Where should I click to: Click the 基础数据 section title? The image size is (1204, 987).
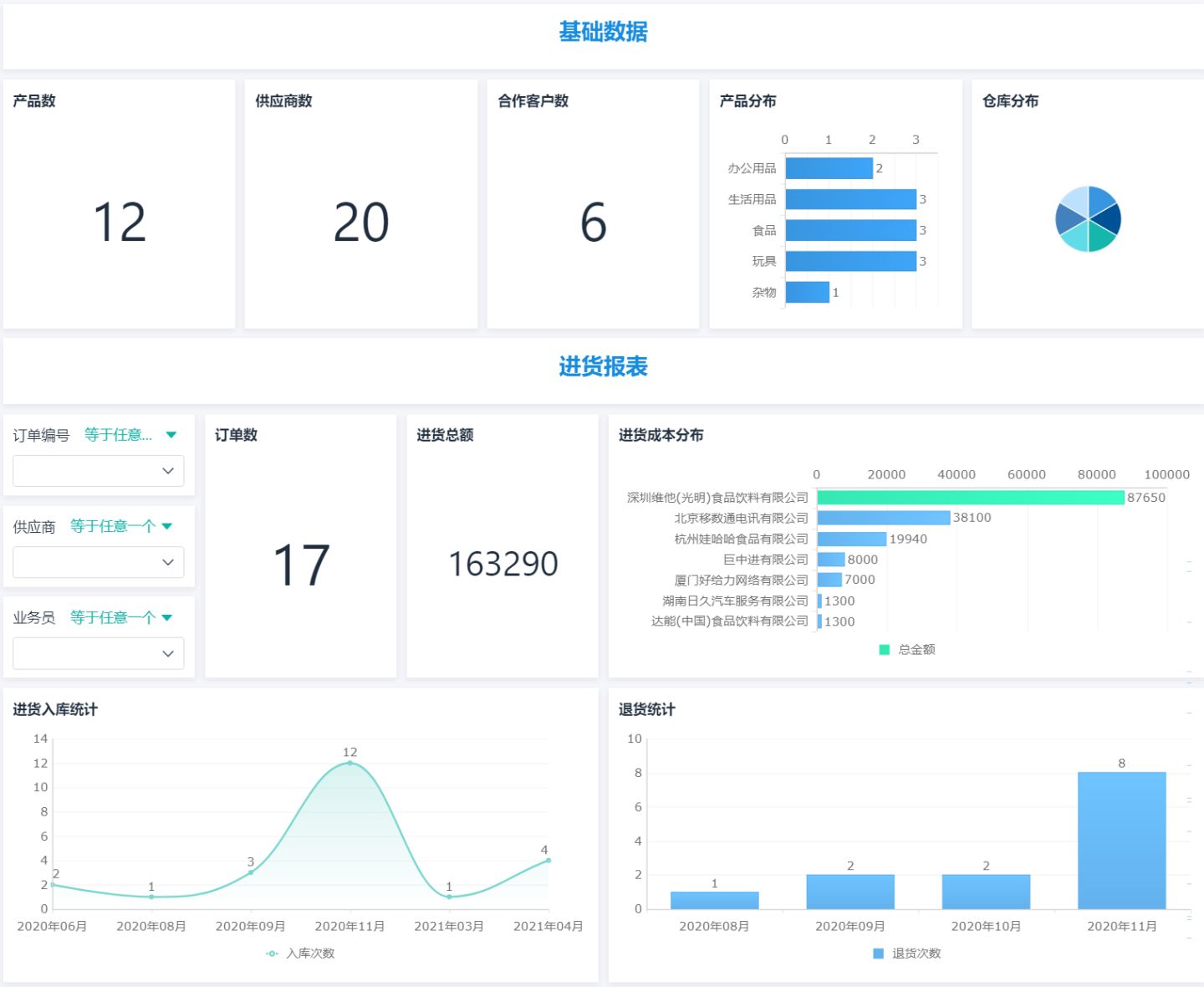604,32
